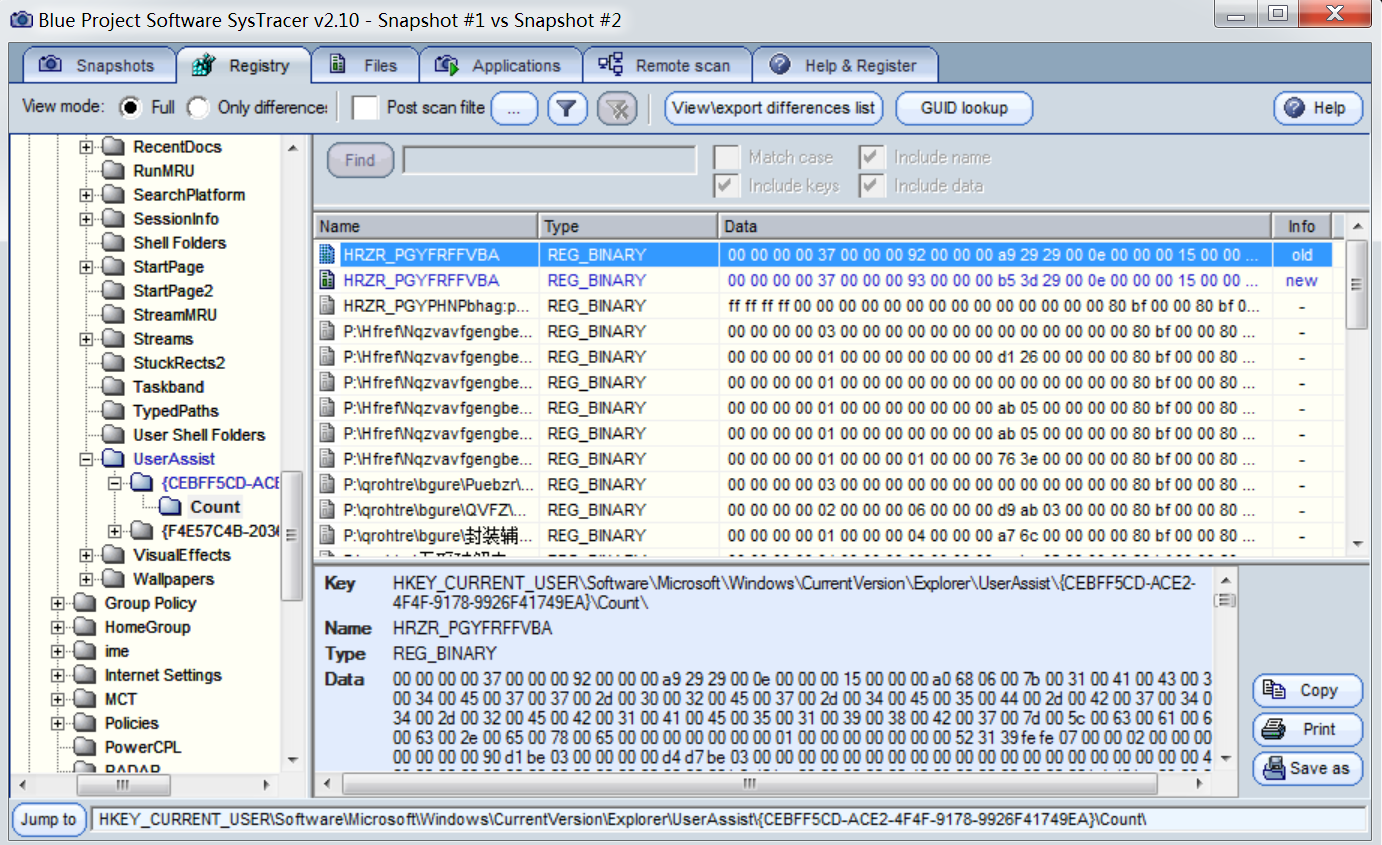Screen dimensions: 1382x845
Task: Toggle the Post scan filter checkbox
Action: point(366,107)
